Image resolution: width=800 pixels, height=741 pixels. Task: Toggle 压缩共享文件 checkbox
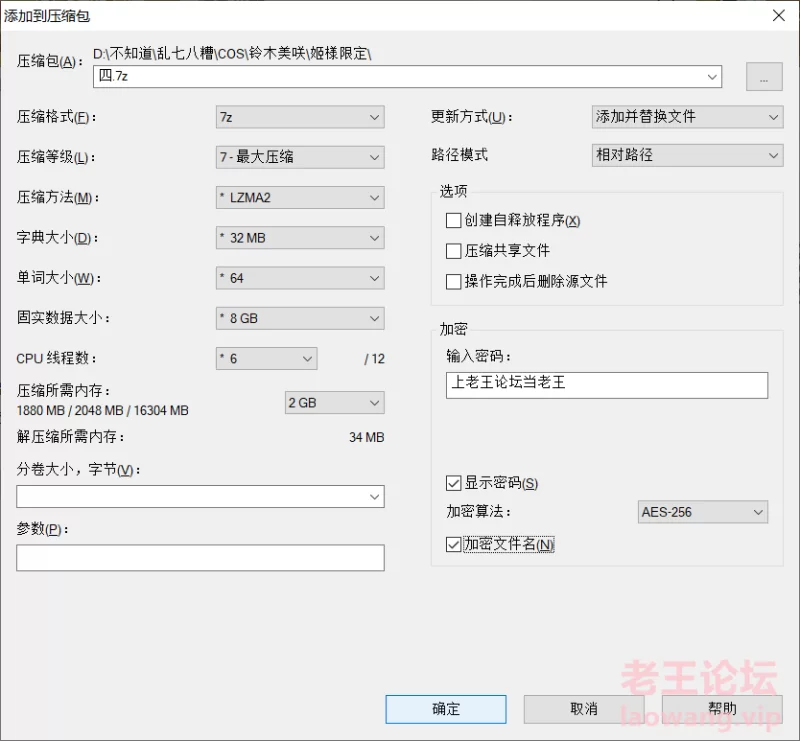[x=454, y=251]
